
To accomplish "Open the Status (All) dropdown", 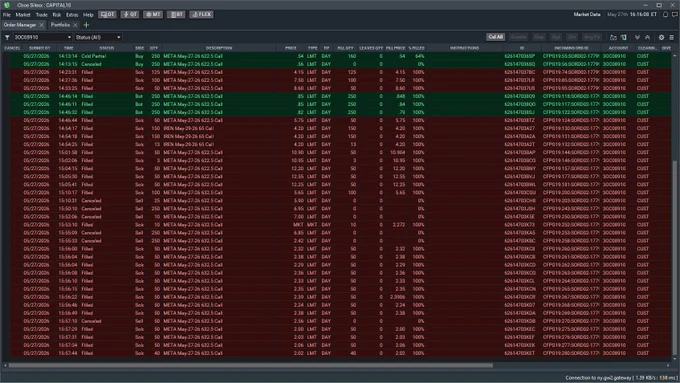I will tap(98, 37).
